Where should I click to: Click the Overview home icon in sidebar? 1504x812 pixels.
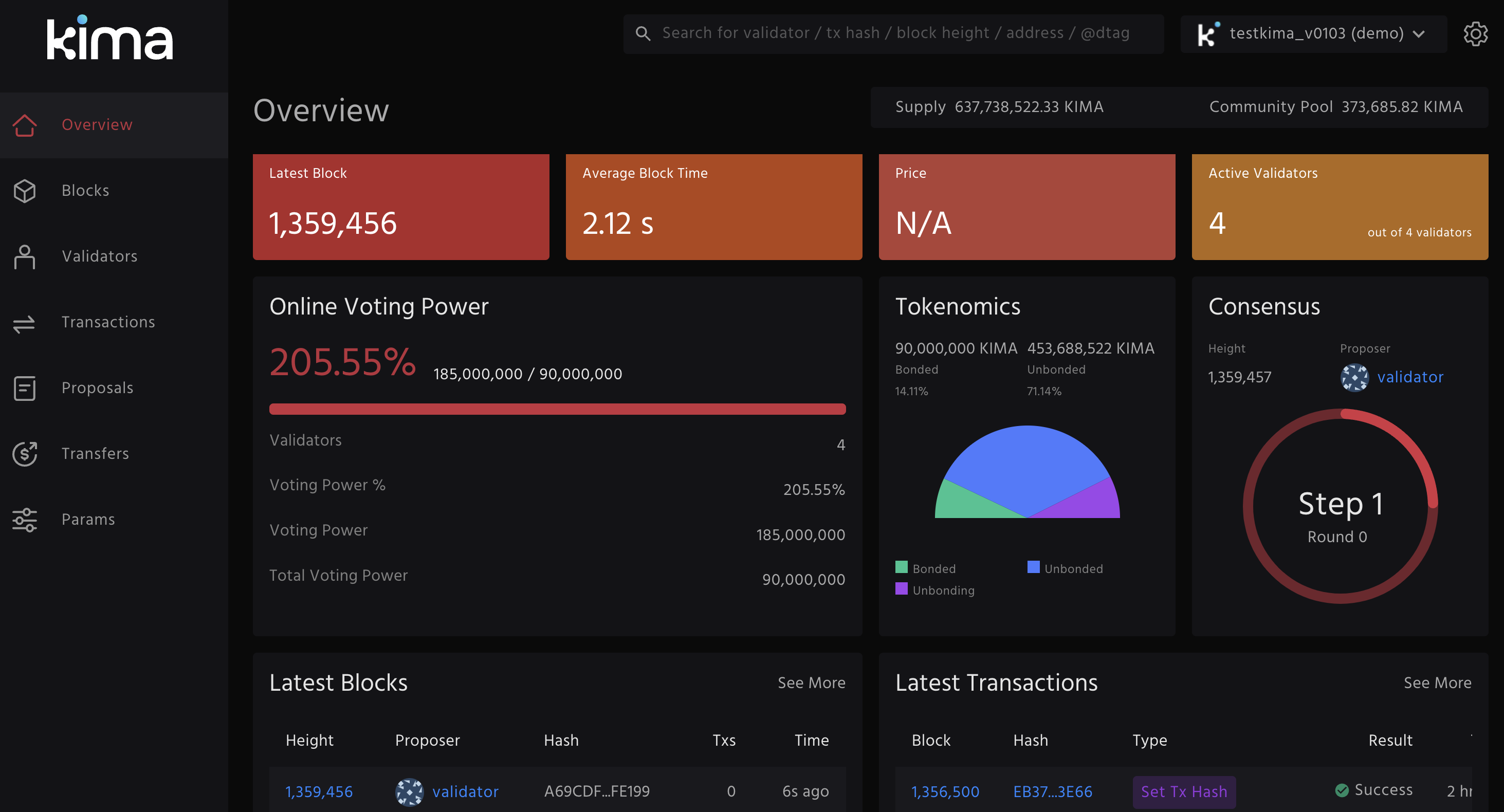pyautogui.click(x=25, y=125)
